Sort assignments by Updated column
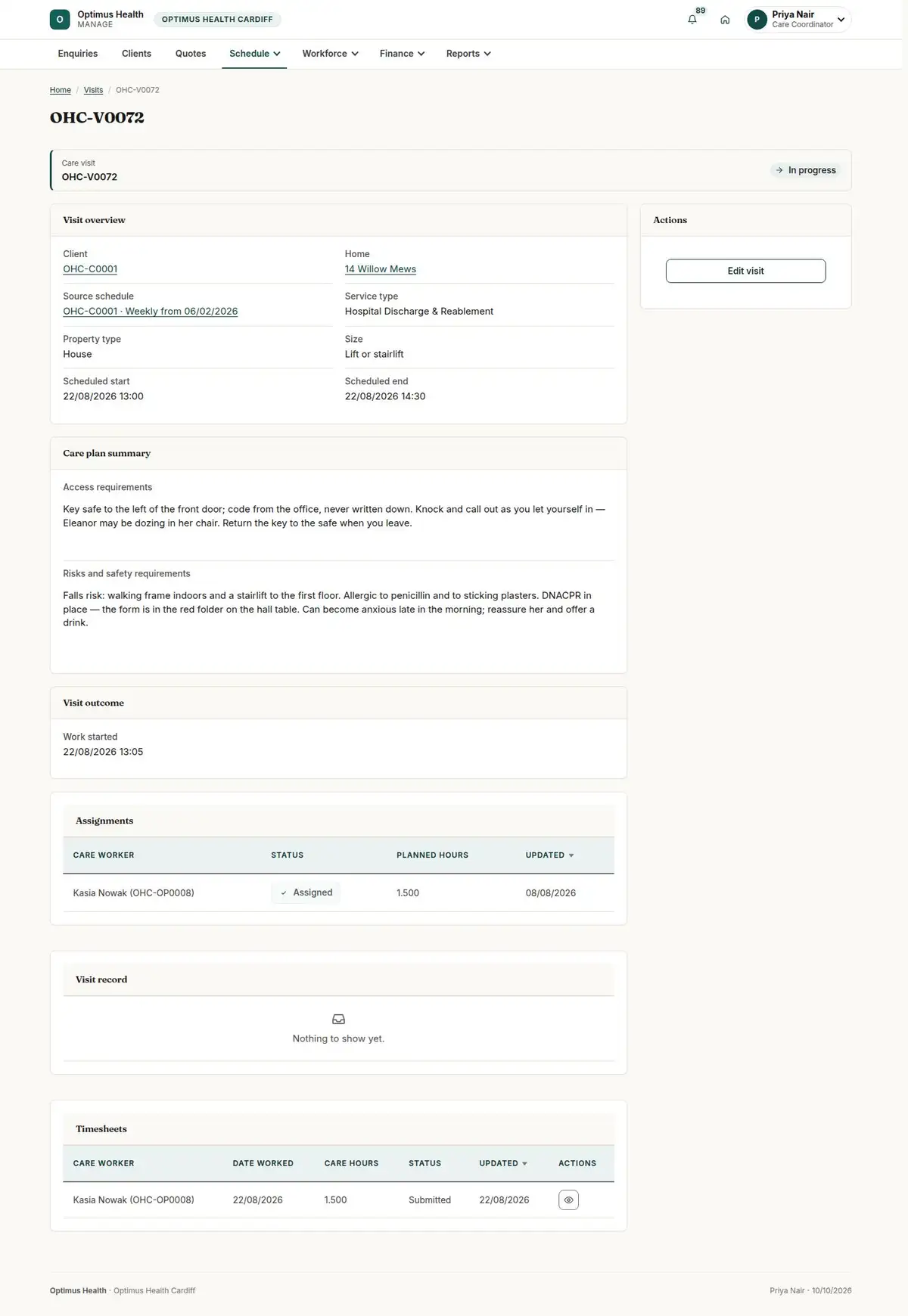The width and height of the screenshot is (908, 1316). click(x=549, y=855)
